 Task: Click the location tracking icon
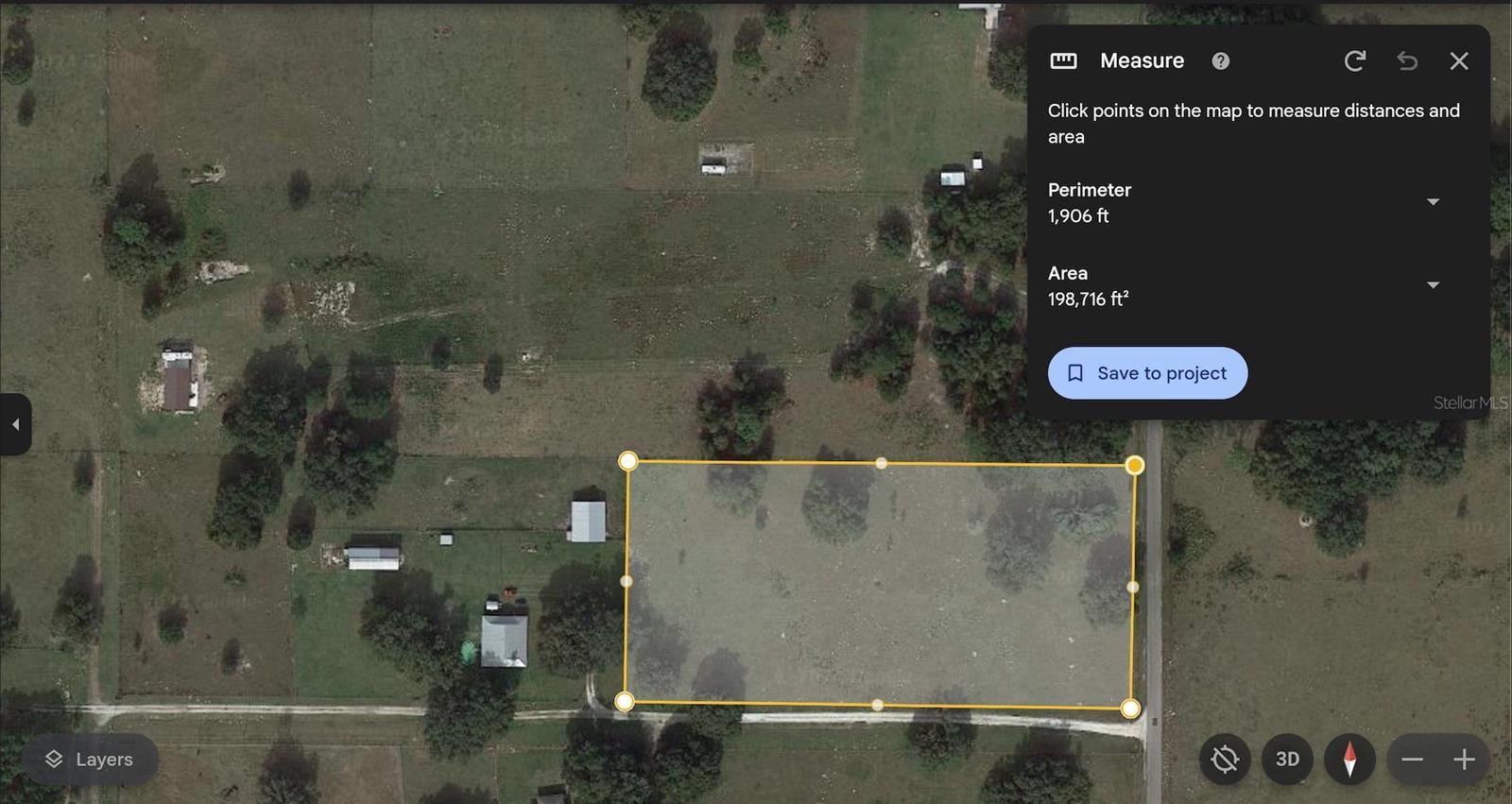pos(1225,760)
